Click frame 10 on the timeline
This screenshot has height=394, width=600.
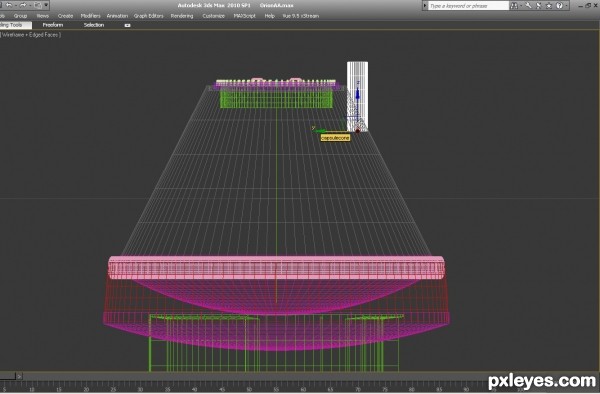[32, 389]
